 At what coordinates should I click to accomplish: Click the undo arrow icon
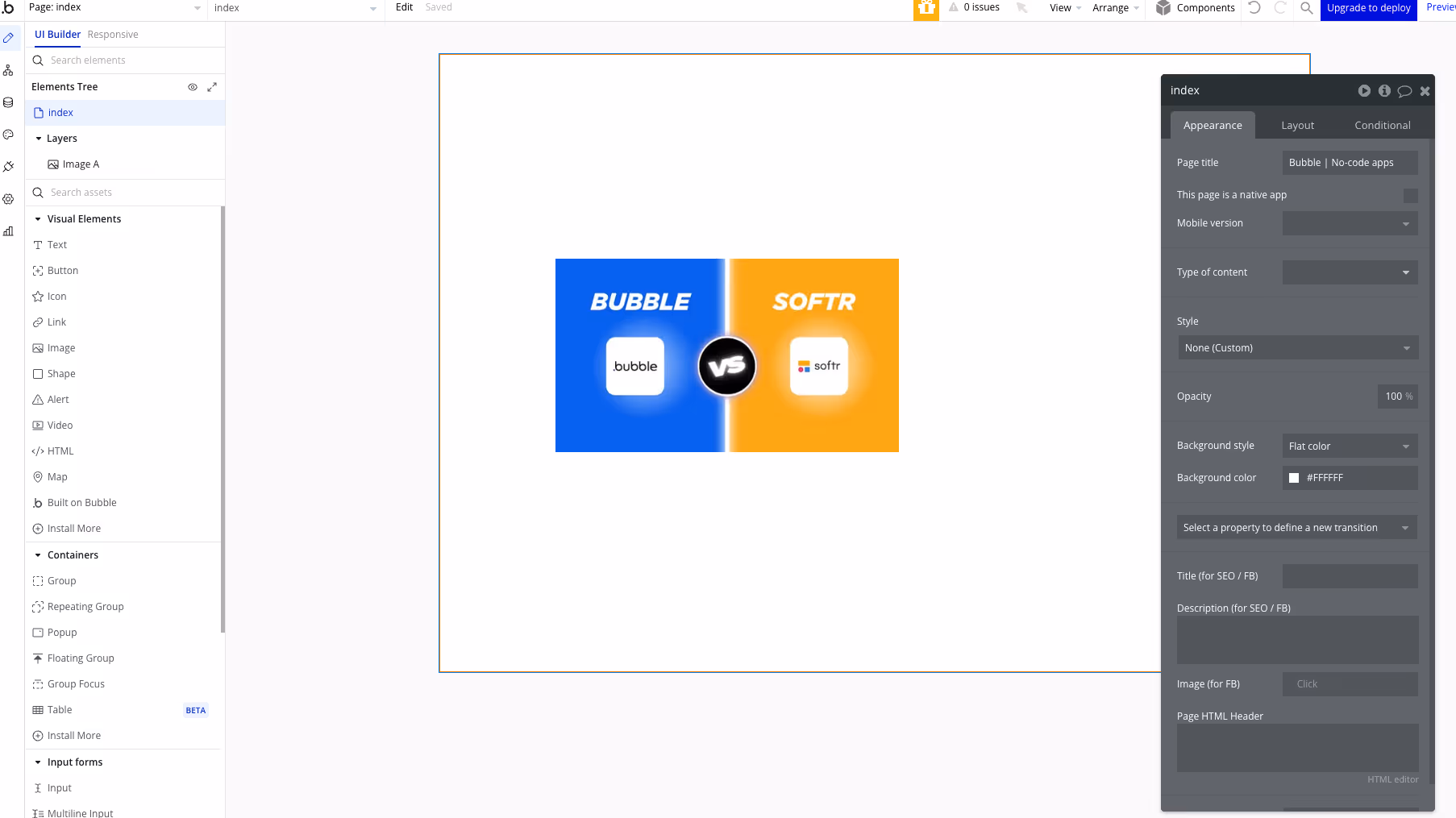(1254, 7)
